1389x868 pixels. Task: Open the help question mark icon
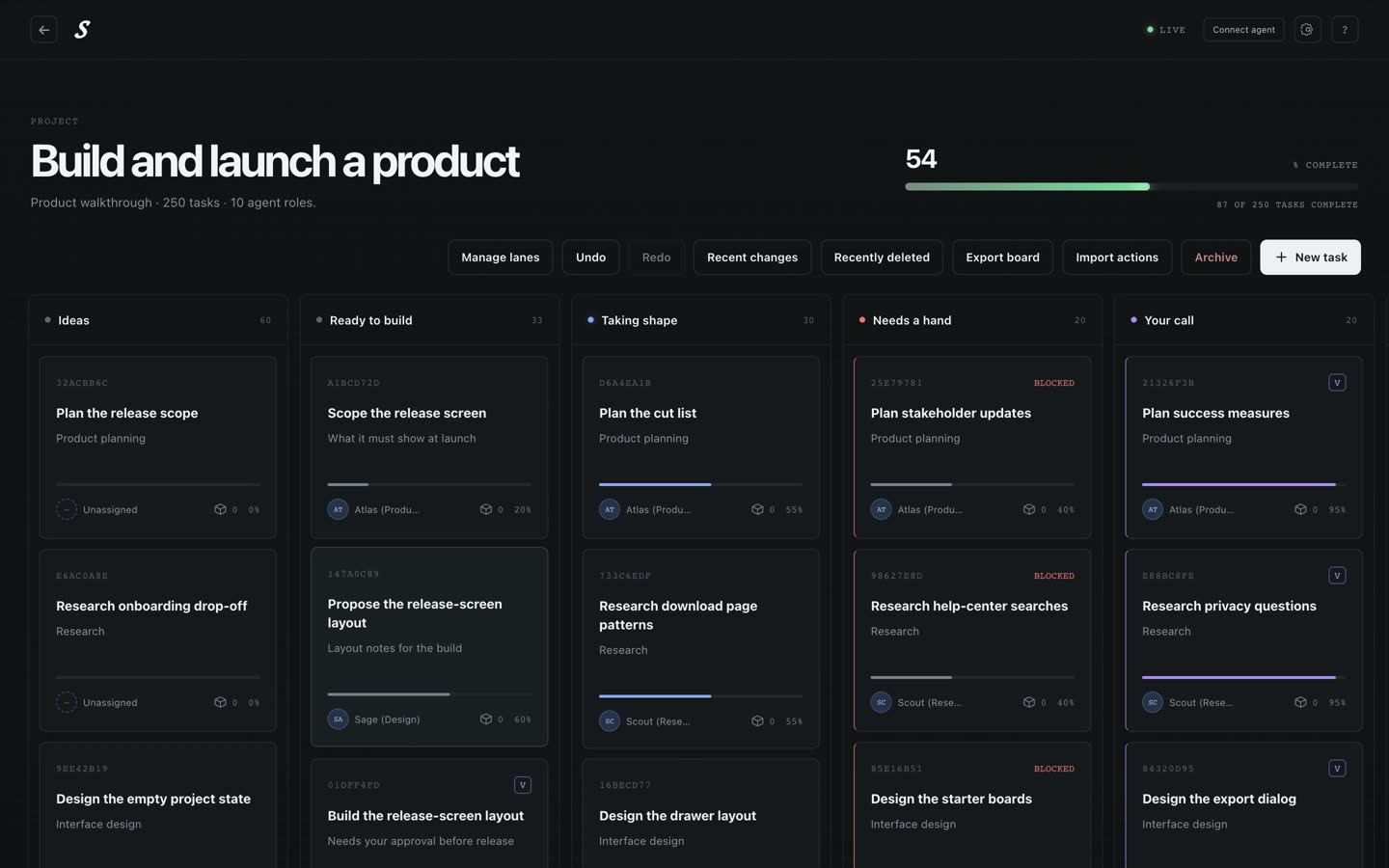coord(1345,30)
